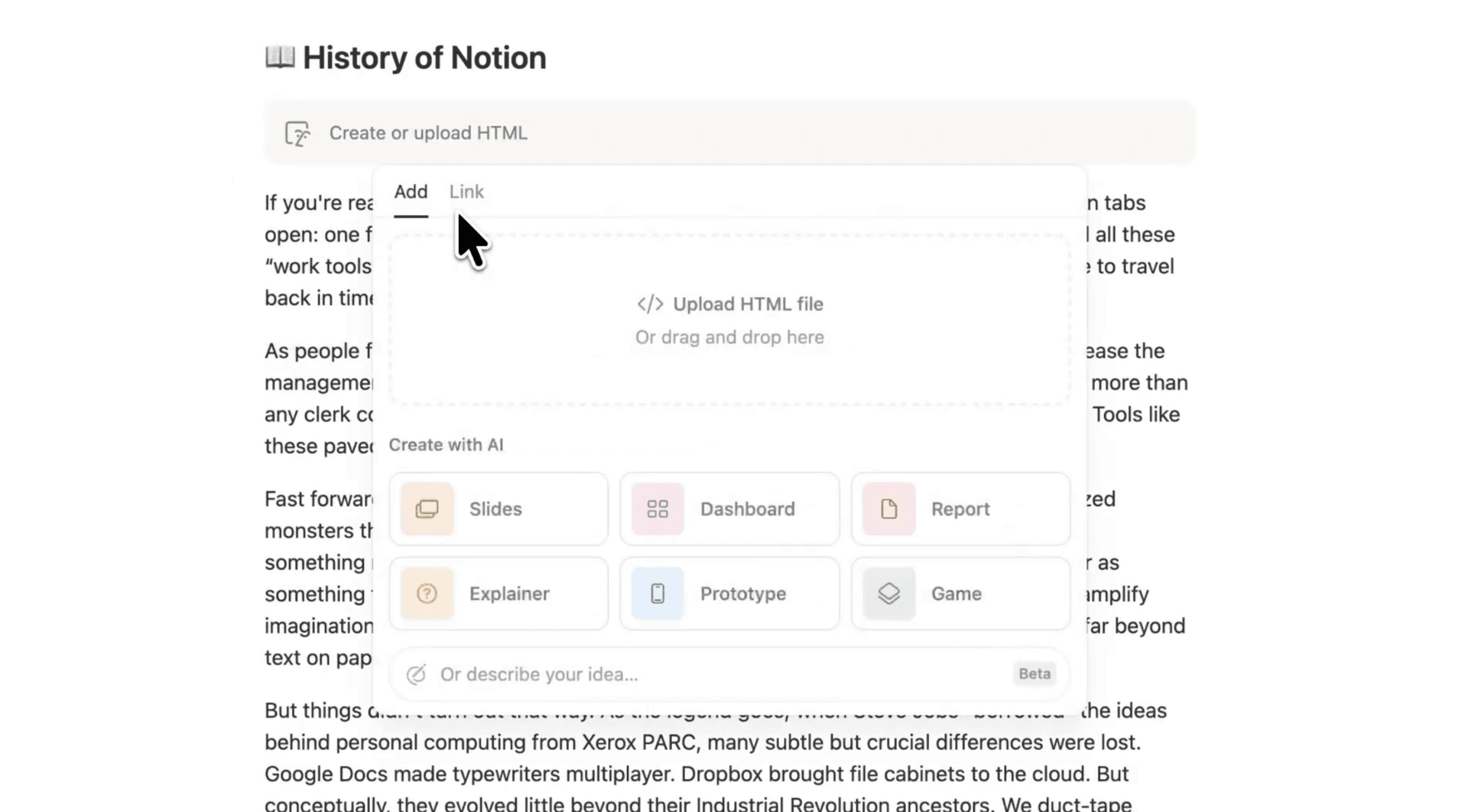Select the Explainer question-mark icon
Image resolution: width=1468 pixels, height=812 pixels.
coord(427,593)
